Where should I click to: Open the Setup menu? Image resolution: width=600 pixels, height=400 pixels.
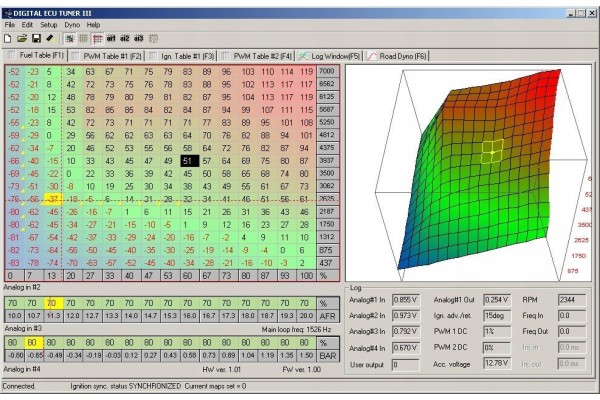(49, 25)
